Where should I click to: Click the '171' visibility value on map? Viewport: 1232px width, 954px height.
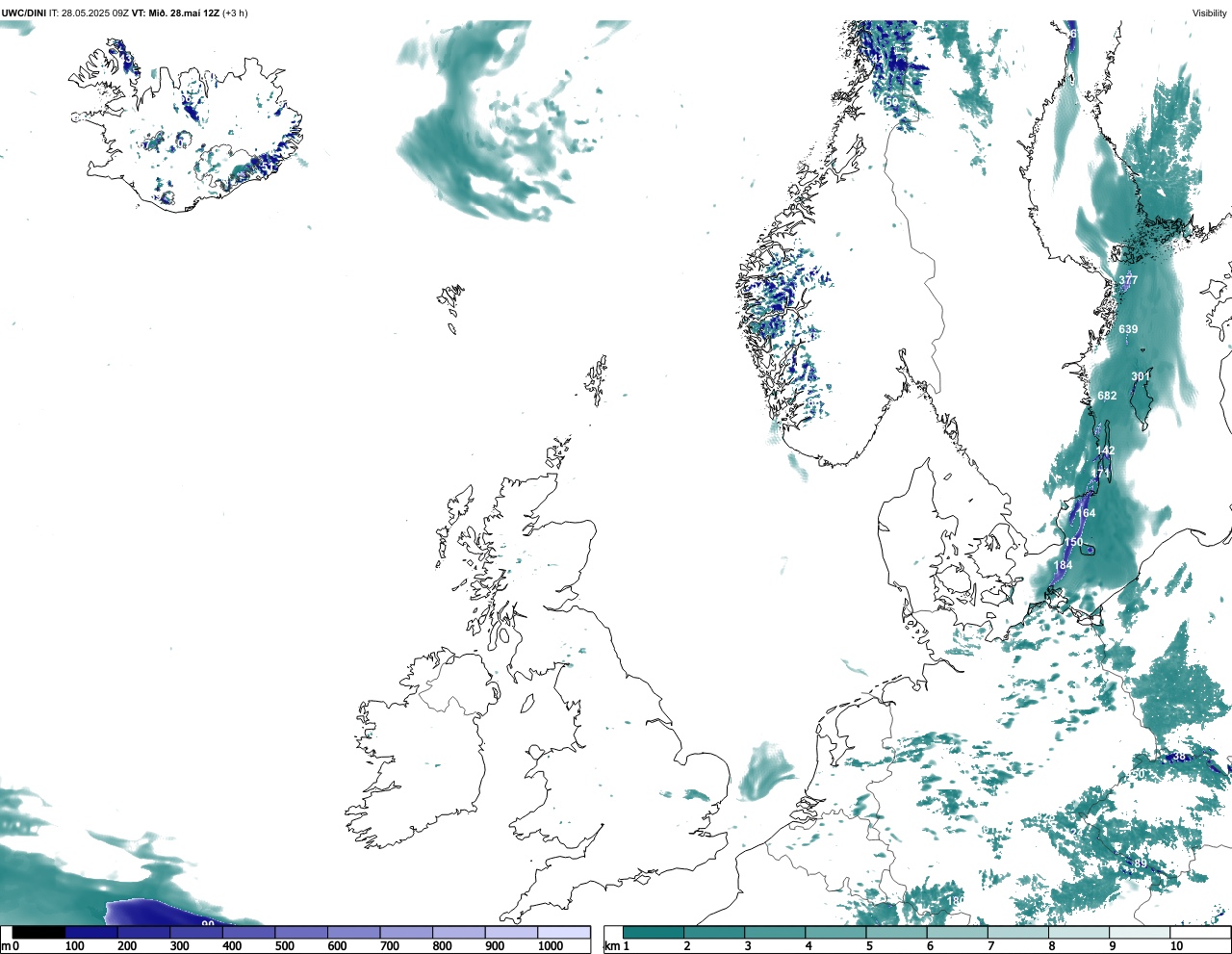[x=1100, y=474]
